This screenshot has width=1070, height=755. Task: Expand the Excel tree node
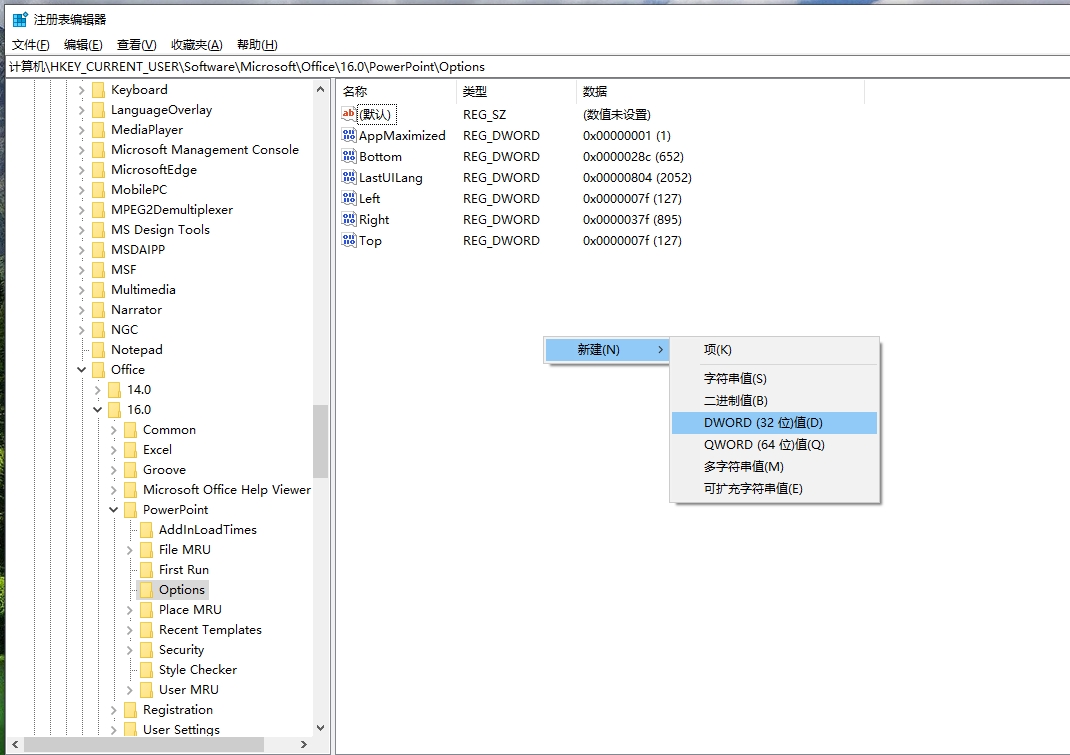pyautogui.click(x=113, y=449)
